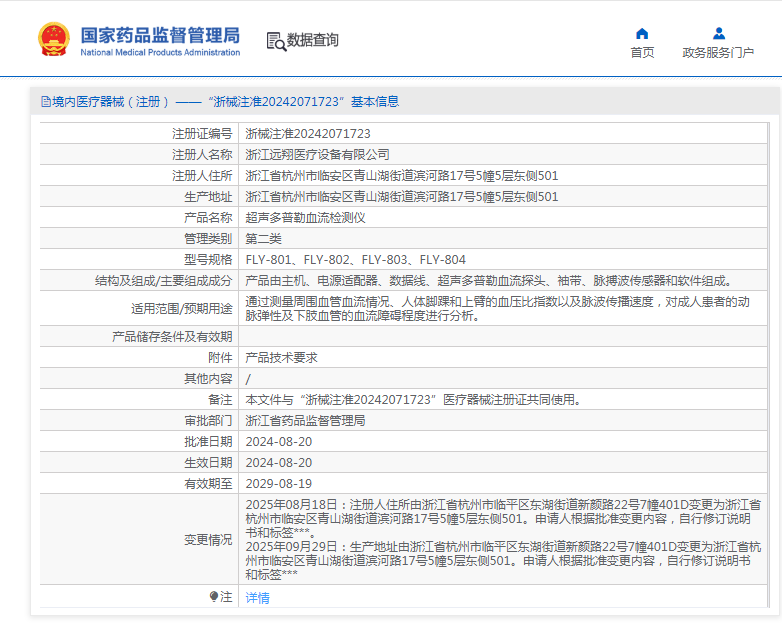Viewport: 782px width, 624px height.
Task: Click the 数据查询 magnifier document icon
Action: (x=275, y=41)
